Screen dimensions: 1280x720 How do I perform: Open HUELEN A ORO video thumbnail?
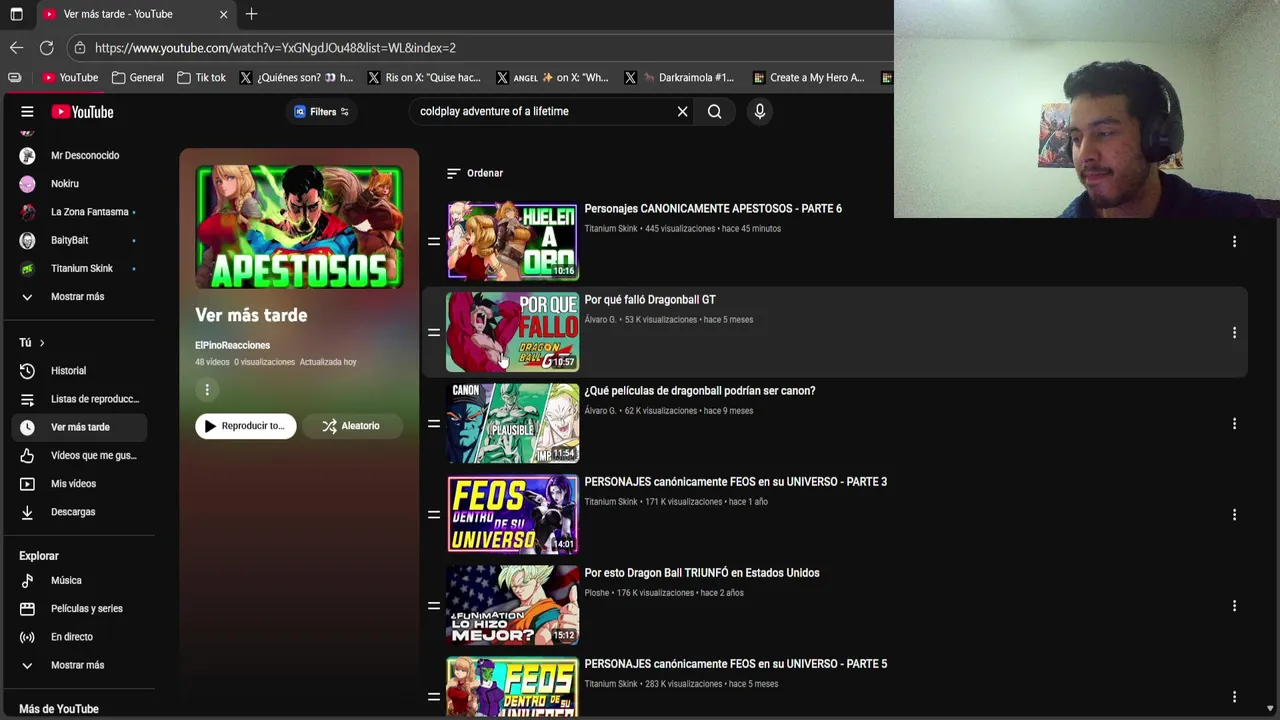coord(512,241)
